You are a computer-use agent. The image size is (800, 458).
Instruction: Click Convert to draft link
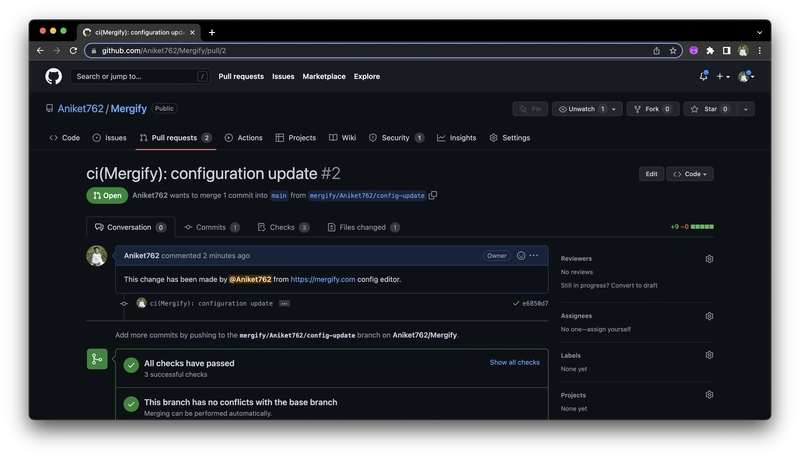(x=634, y=286)
